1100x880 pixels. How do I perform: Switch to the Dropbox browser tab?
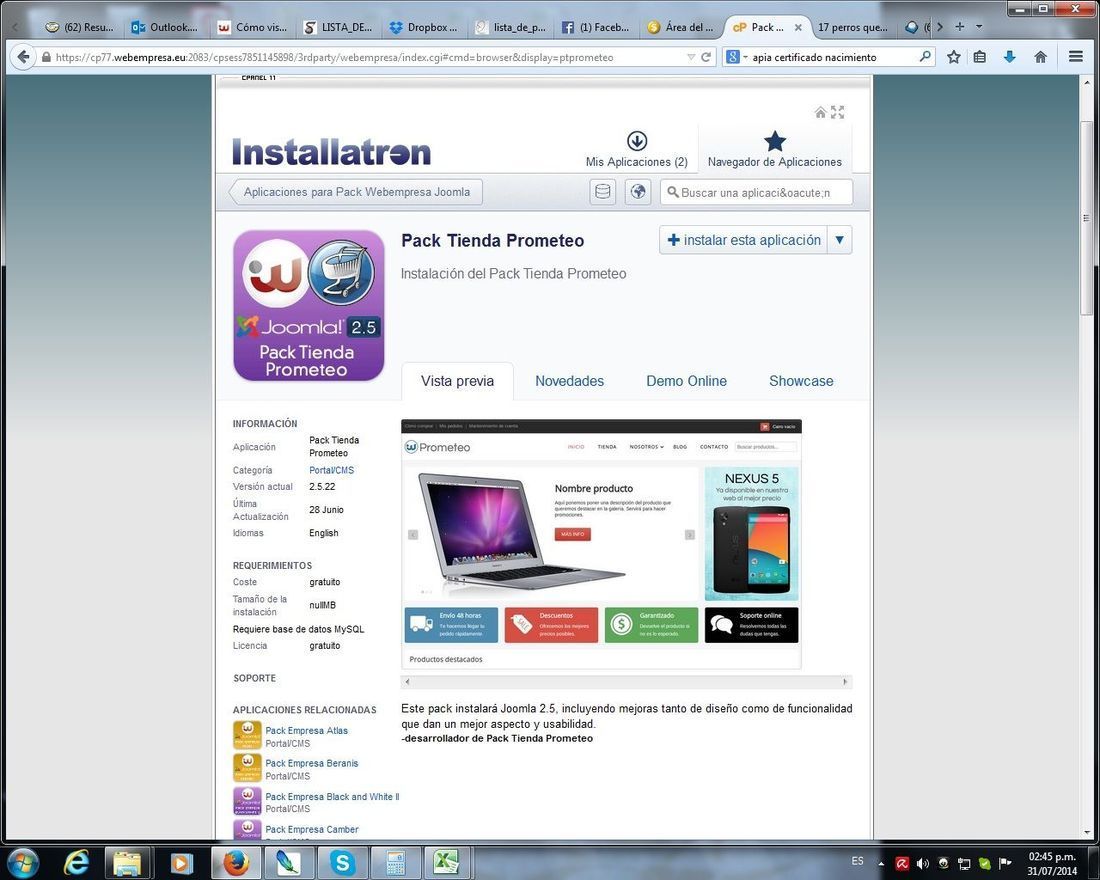pos(424,27)
